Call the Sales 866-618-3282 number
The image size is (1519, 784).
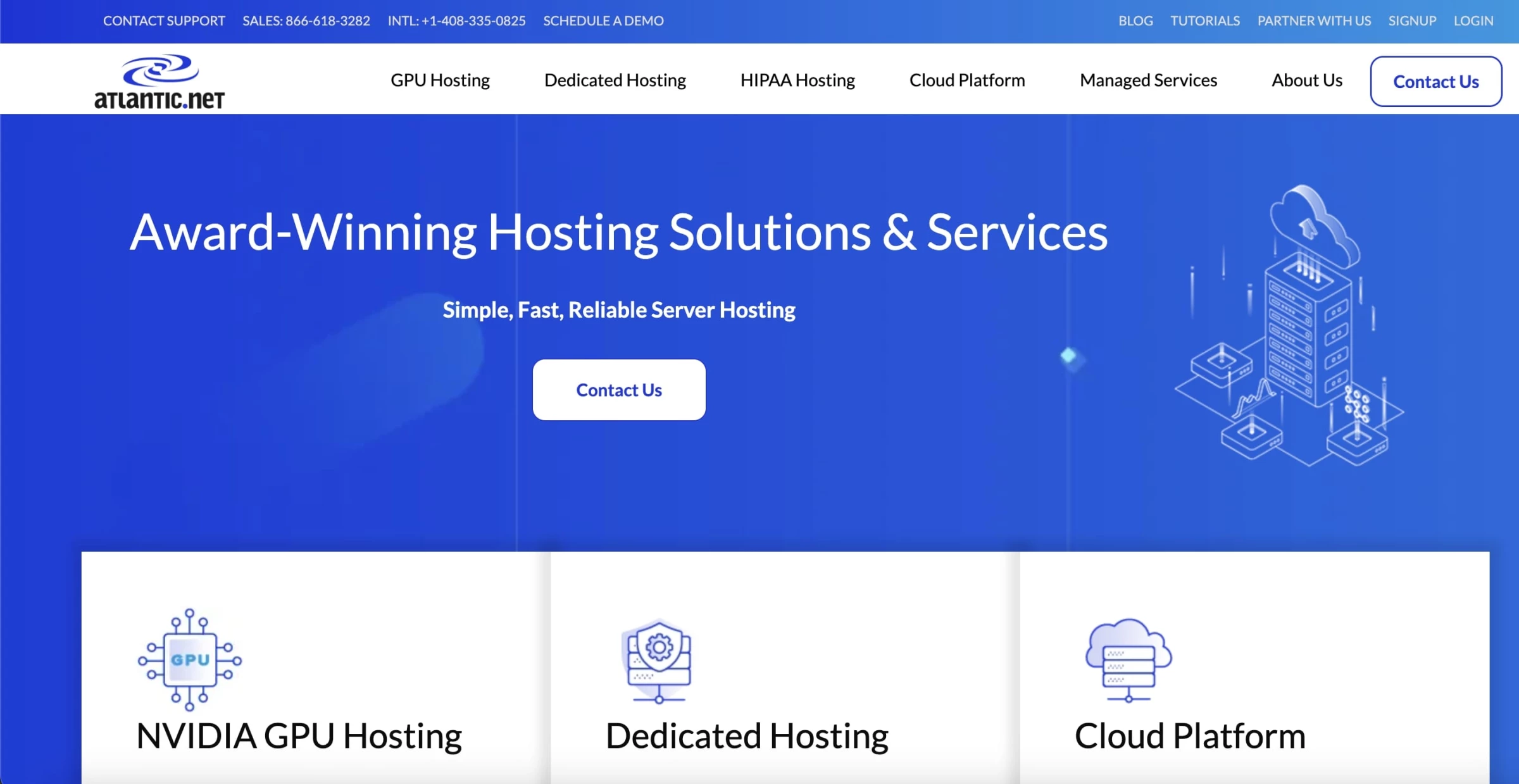[x=306, y=21]
